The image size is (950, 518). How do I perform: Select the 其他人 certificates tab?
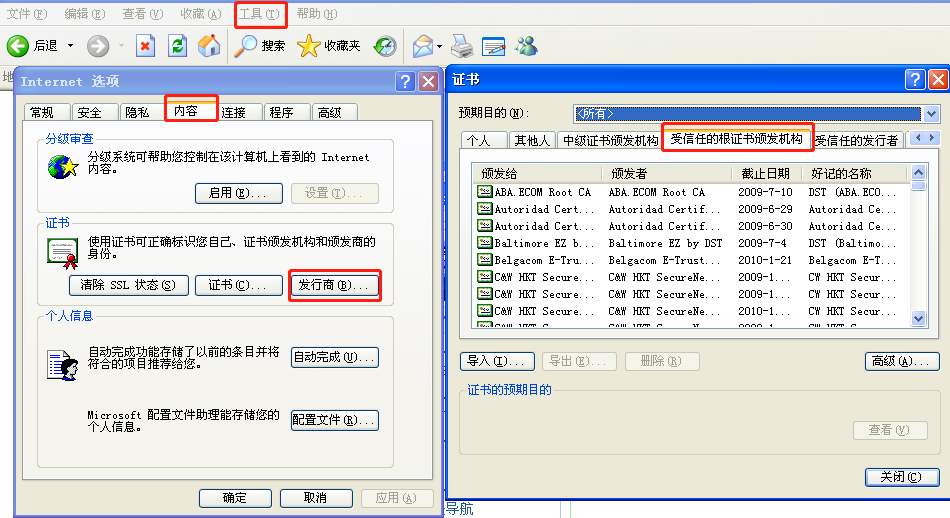pyautogui.click(x=531, y=141)
